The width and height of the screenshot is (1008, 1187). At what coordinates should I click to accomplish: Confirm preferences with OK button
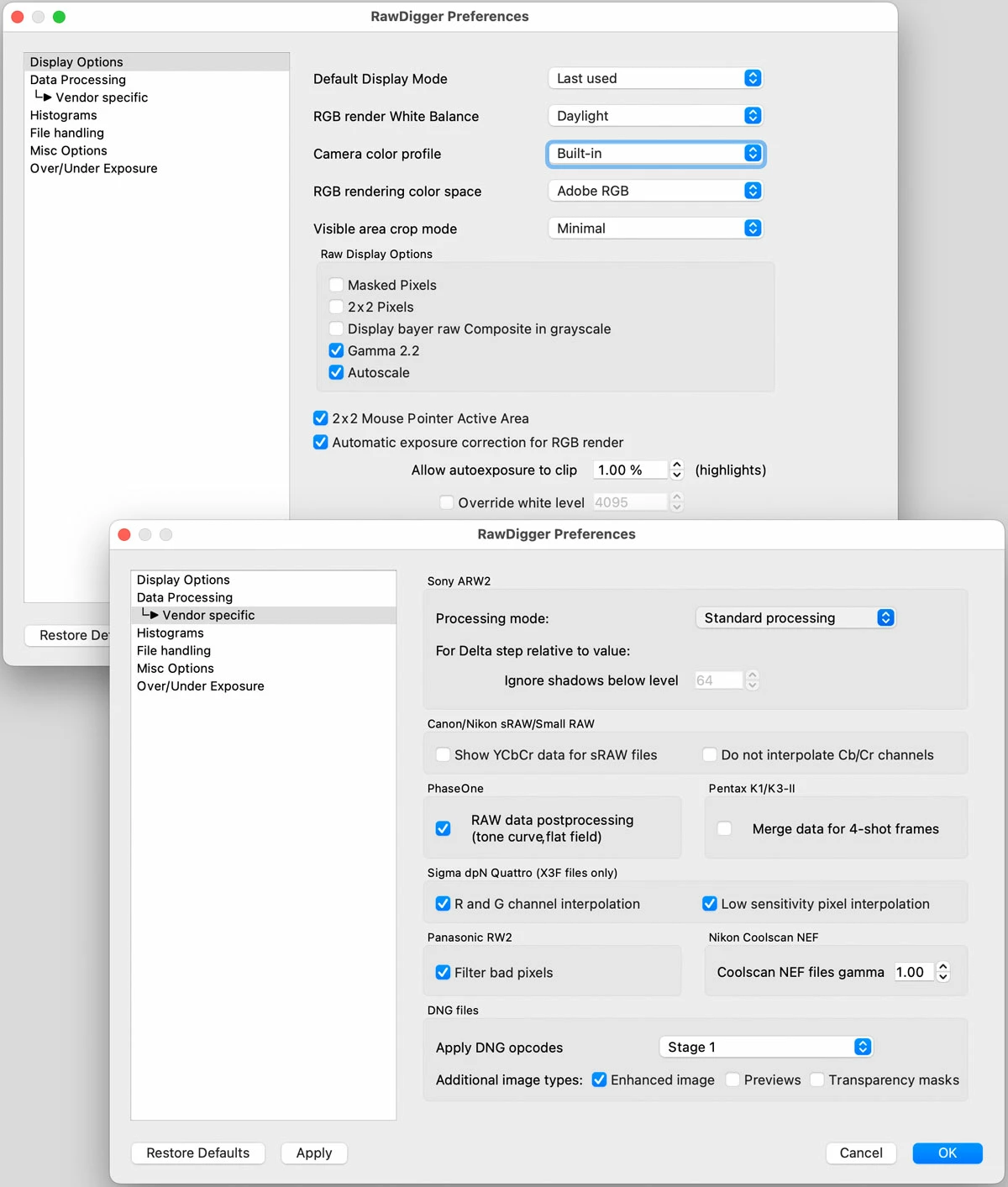tap(948, 1153)
